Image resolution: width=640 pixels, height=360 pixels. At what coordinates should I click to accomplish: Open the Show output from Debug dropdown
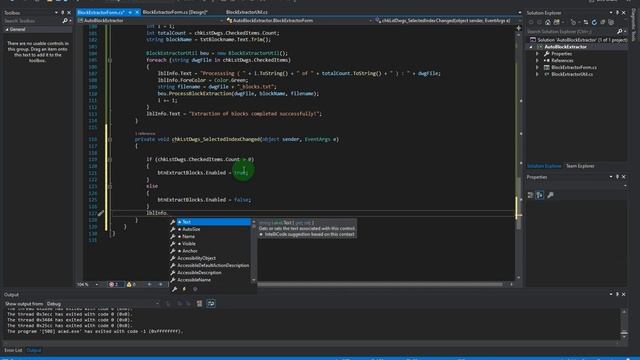[x=103, y=304]
